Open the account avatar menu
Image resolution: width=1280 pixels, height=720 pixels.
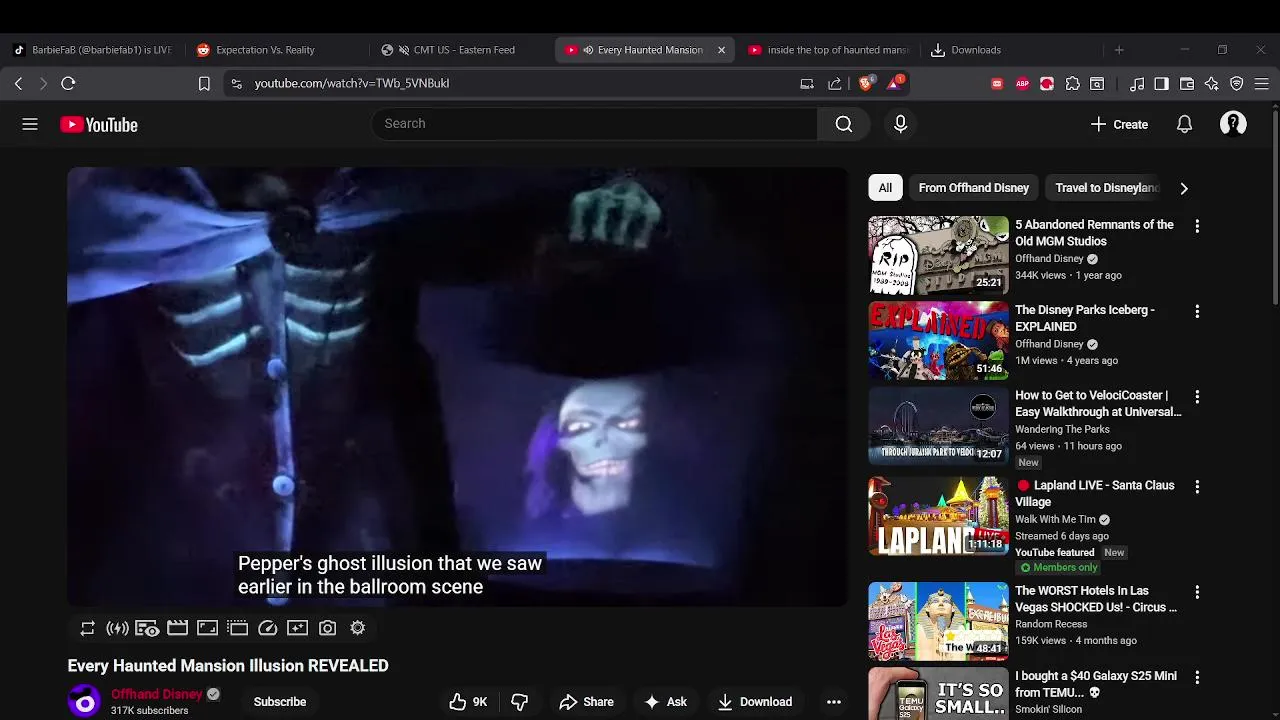pos(1233,124)
